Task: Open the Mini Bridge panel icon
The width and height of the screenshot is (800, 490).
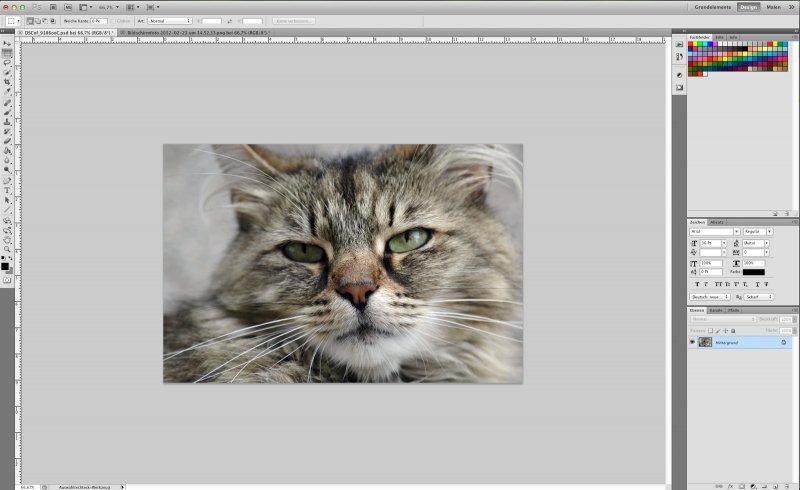Action: coord(68,7)
